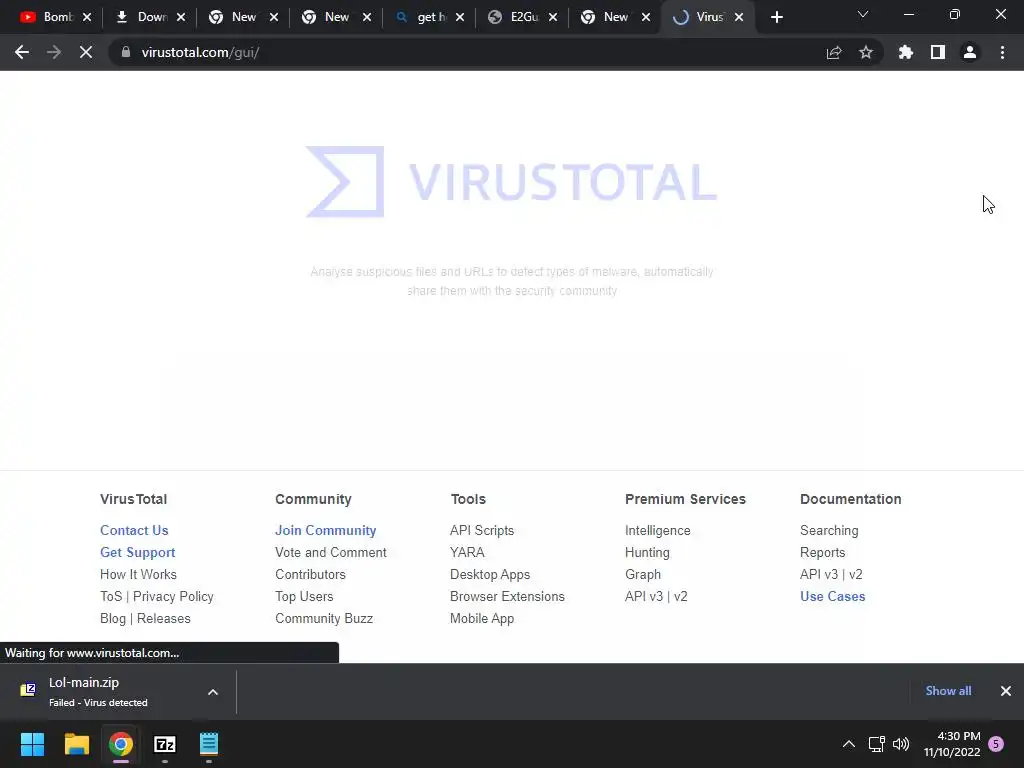The image size is (1024, 768).
Task: Open the tab search dropdown arrow
Action: (x=863, y=14)
